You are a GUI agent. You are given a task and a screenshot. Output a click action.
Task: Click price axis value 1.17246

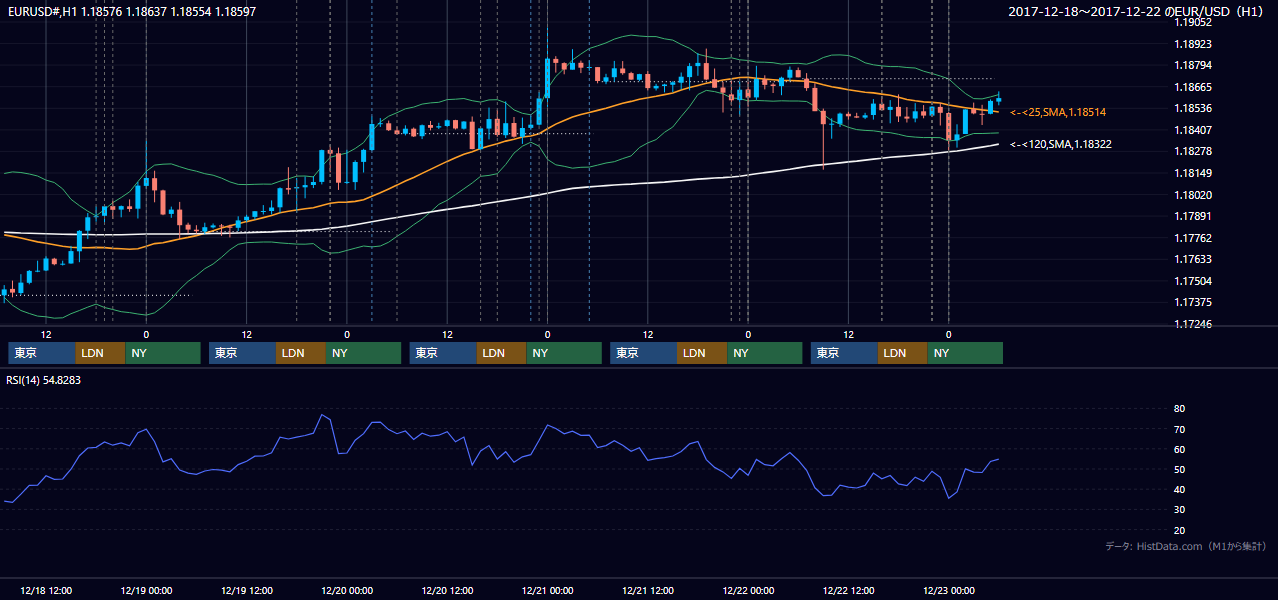click(1193, 324)
